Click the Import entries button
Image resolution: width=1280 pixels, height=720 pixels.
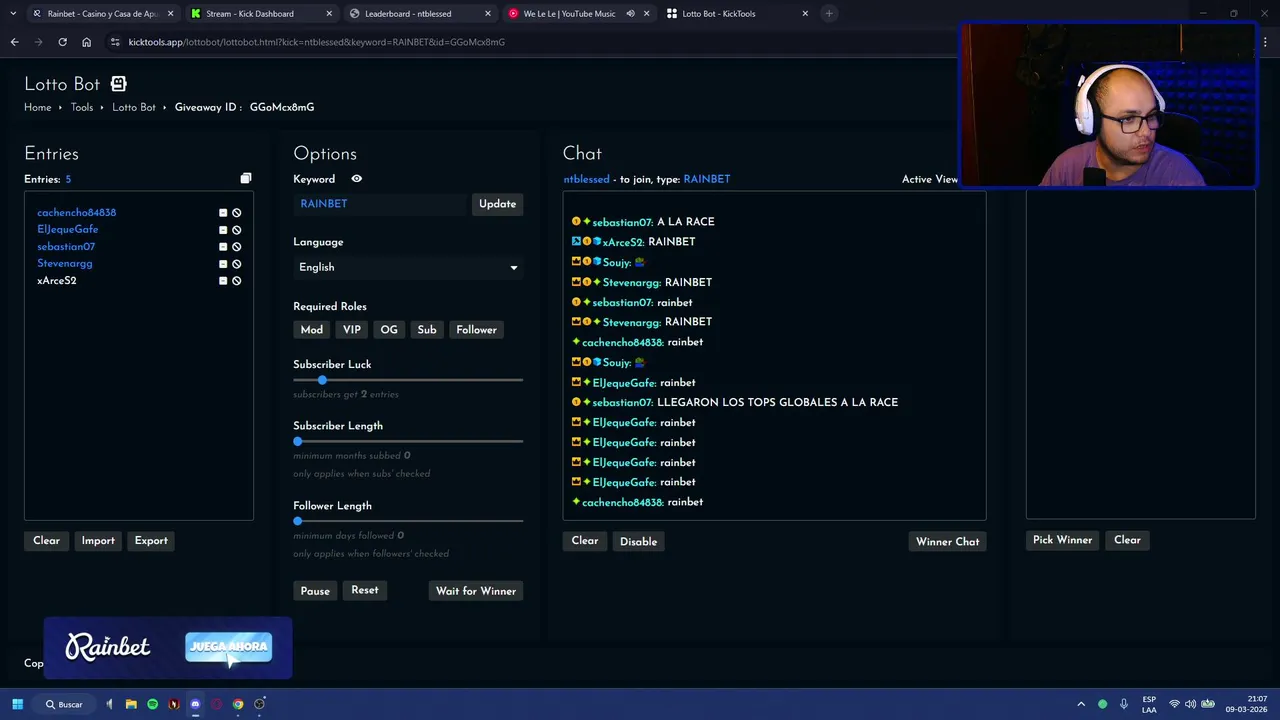pos(98,541)
